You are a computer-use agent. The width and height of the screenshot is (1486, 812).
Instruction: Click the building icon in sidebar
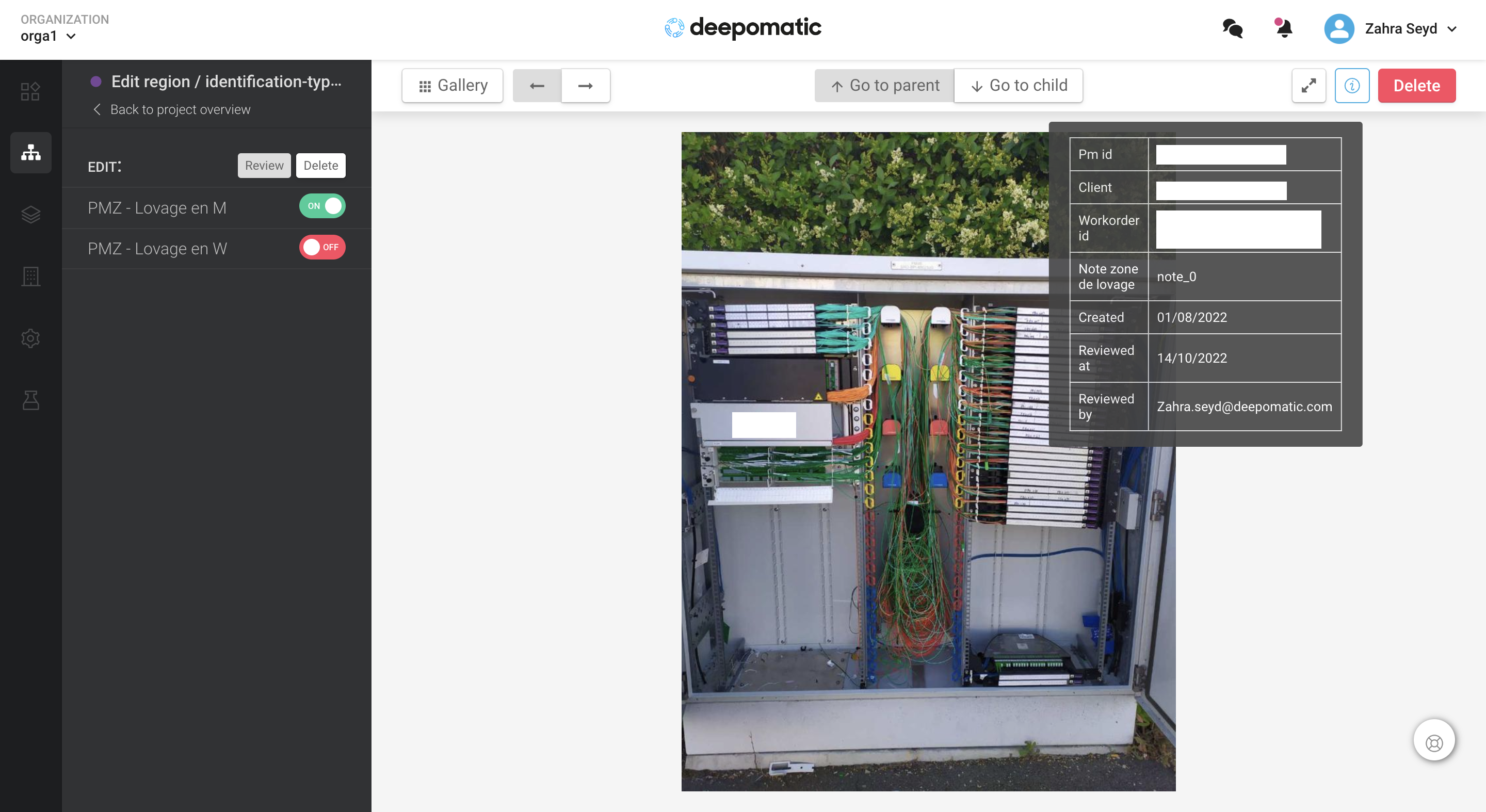(30, 276)
